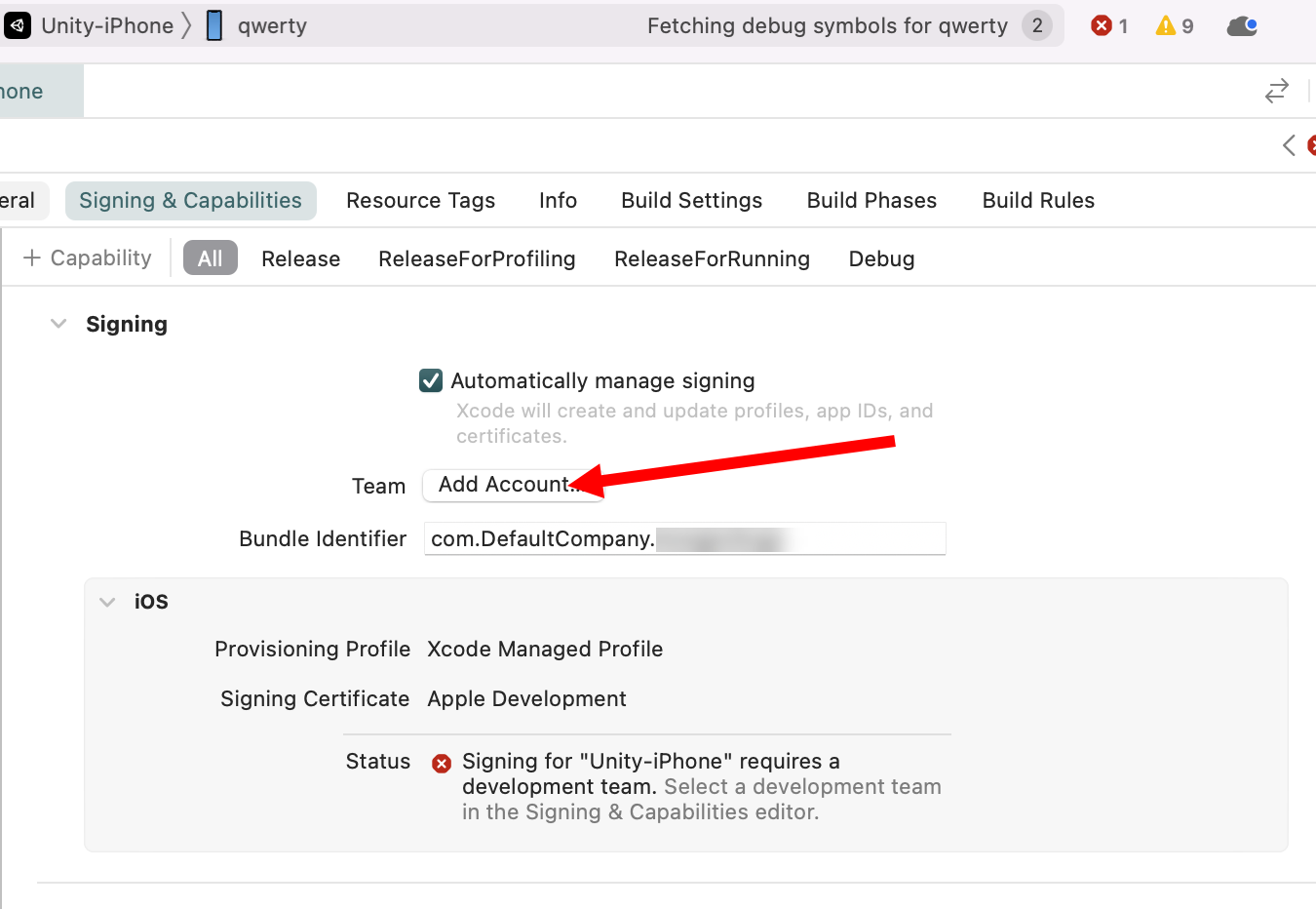Select the All configuration filter
Viewport: 1316px width, 909px height.
(x=211, y=258)
